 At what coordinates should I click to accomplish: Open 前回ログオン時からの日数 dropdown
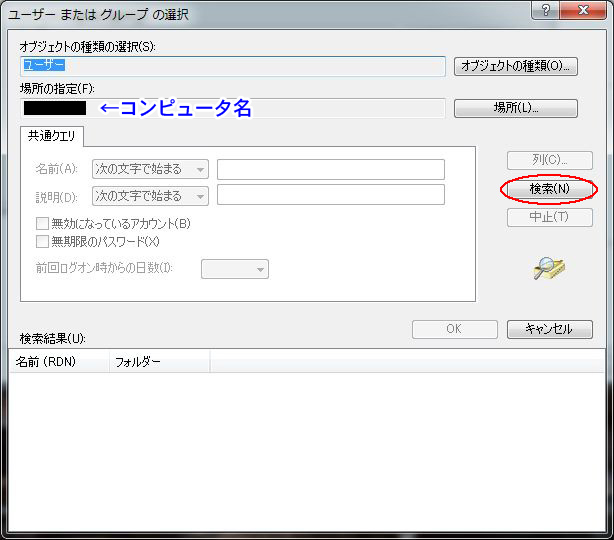tap(235, 269)
